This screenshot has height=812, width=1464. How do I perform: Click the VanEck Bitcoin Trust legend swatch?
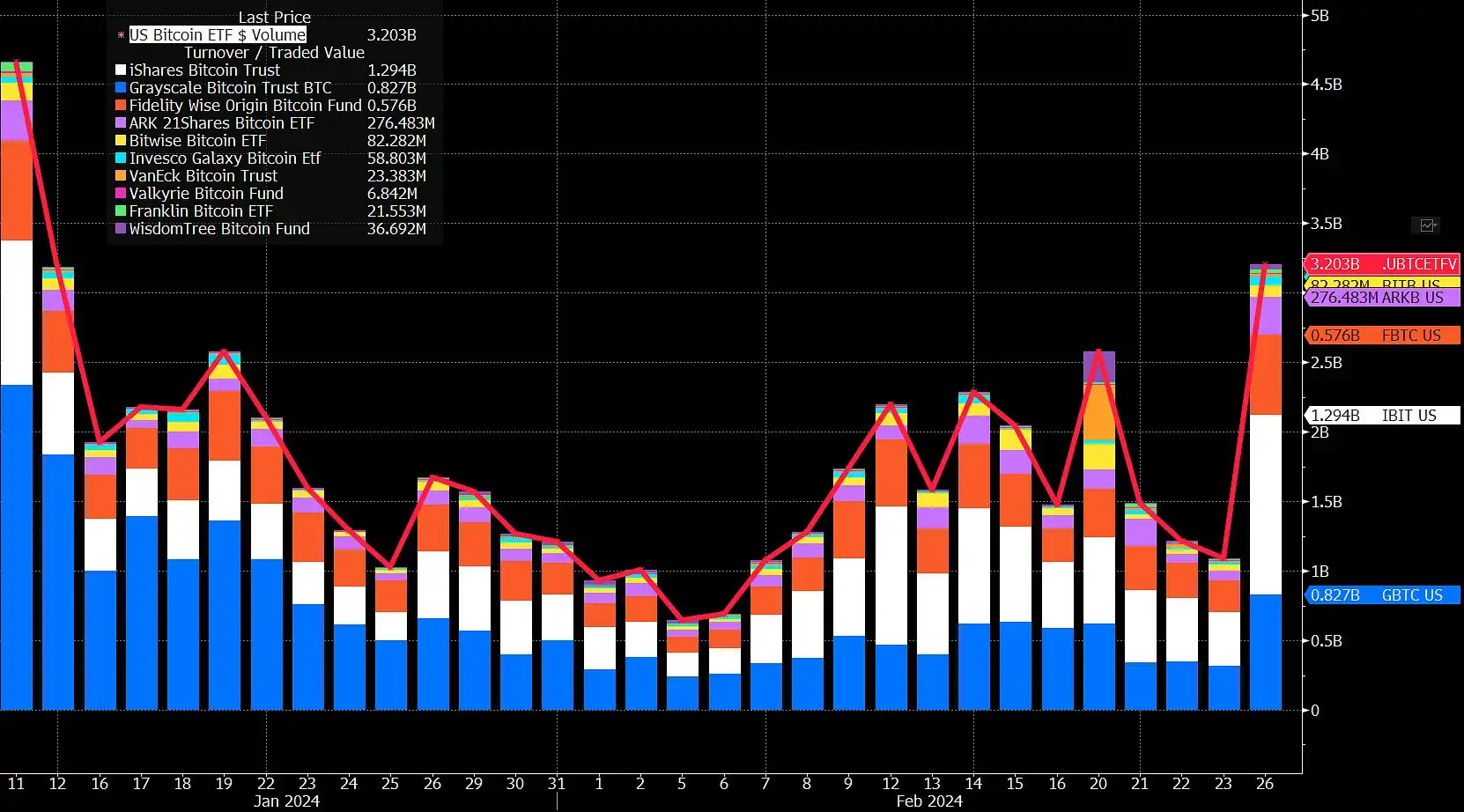121,176
